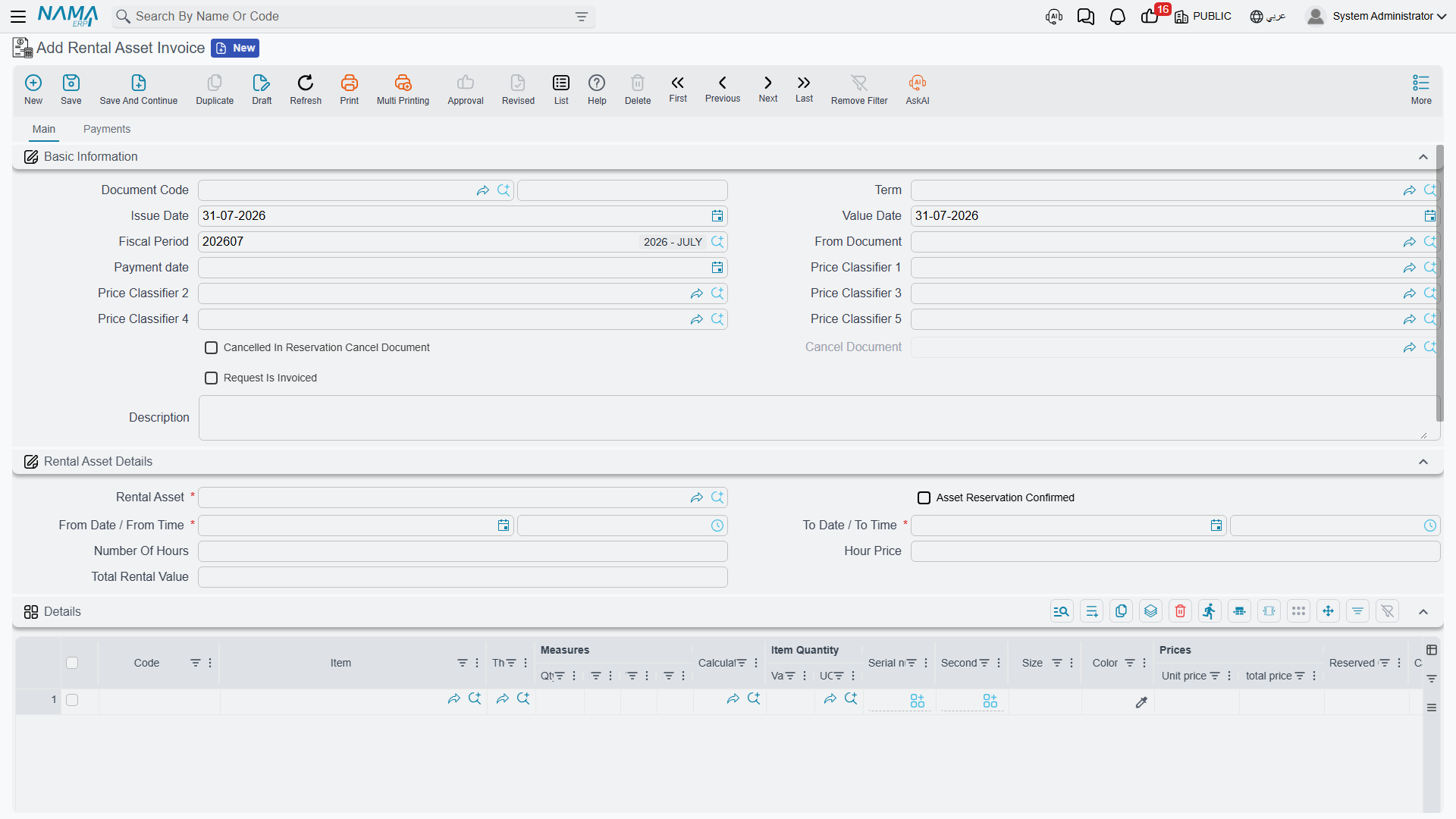Mark document as Revised

518,89
